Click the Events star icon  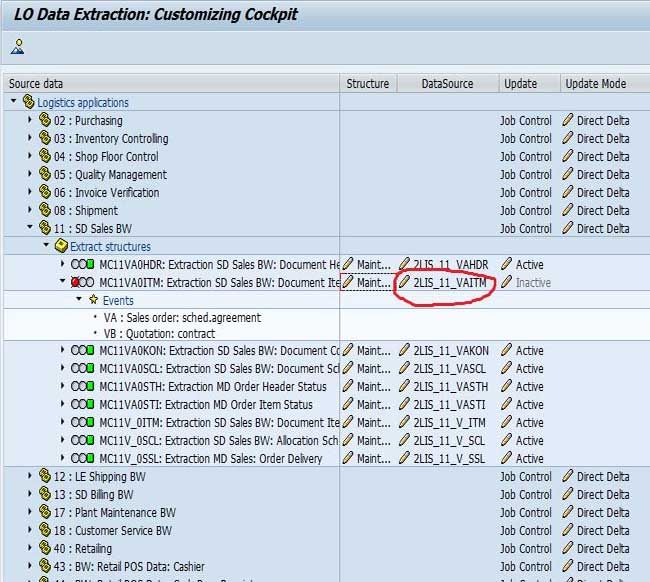tap(94, 299)
